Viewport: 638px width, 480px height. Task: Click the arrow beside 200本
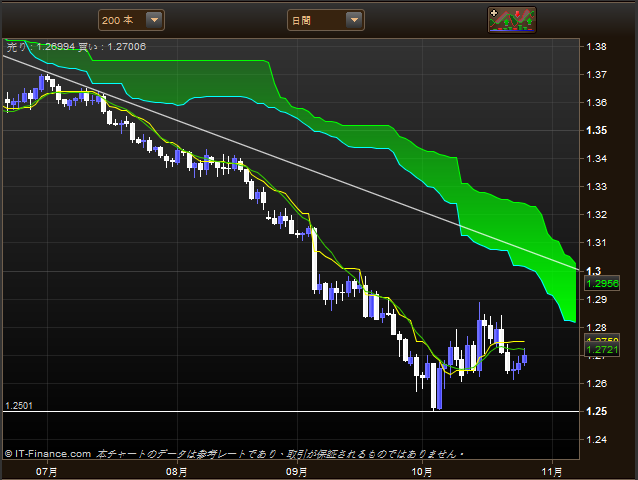tap(154, 20)
